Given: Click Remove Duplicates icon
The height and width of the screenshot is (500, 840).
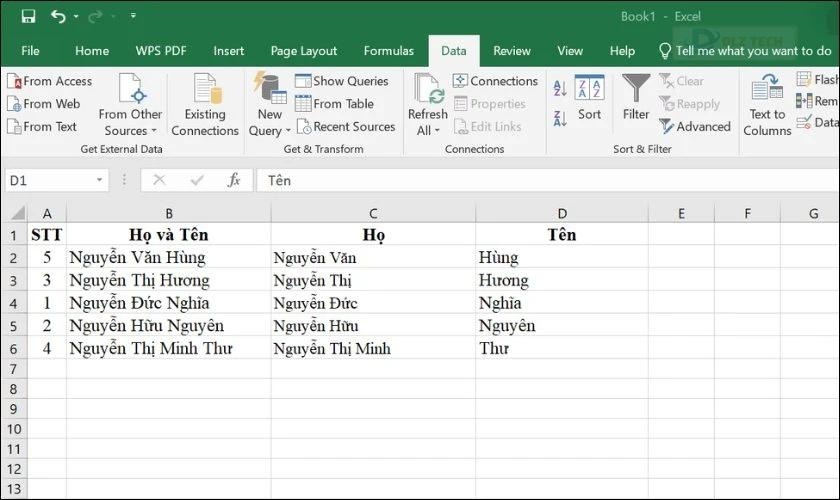Looking at the screenshot, I should tap(804, 101).
